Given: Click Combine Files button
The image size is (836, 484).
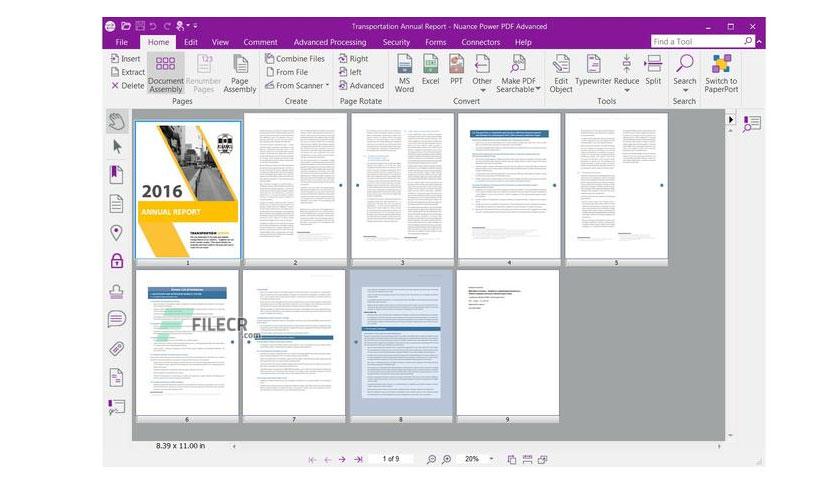Looking at the screenshot, I should click(295, 59).
